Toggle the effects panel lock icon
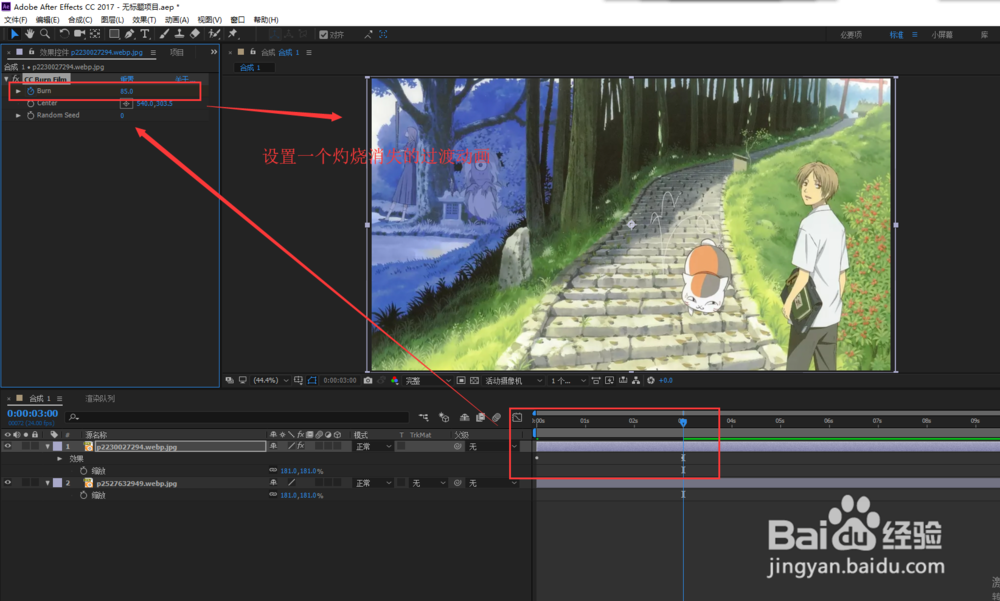Viewport: 1000px width, 601px height. [31, 52]
